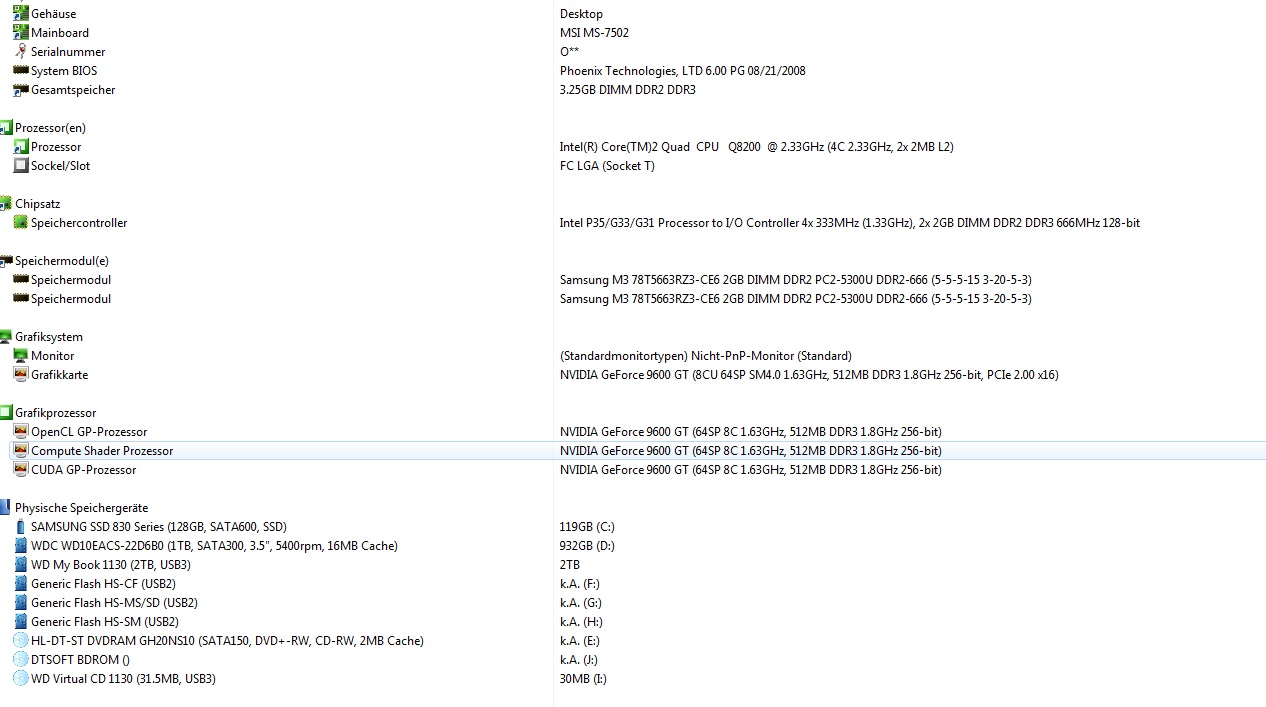Image resolution: width=1266 pixels, height=707 pixels.
Task: Select the FC LGA (Socket T) value
Action: pyautogui.click(x=607, y=166)
